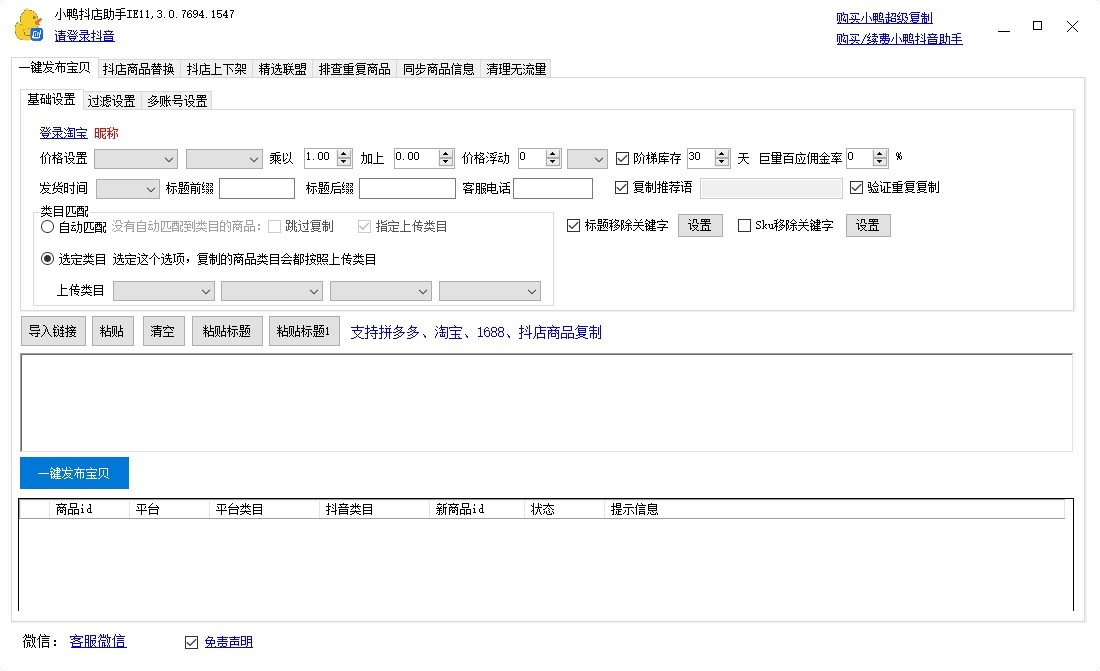Click the 请登录抖音 link
Image resolution: width=1100 pixels, height=671 pixels.
84,36
